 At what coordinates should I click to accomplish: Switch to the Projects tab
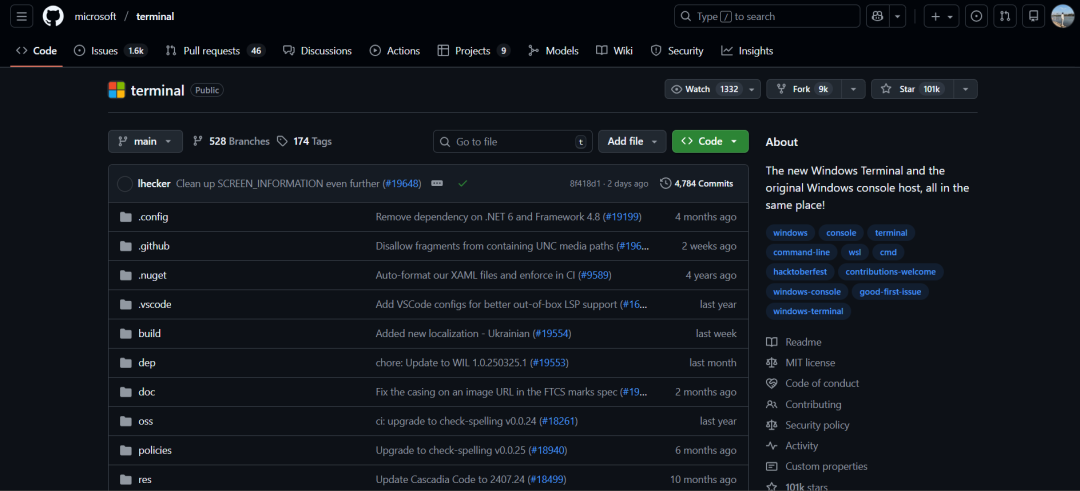[474, 51]
